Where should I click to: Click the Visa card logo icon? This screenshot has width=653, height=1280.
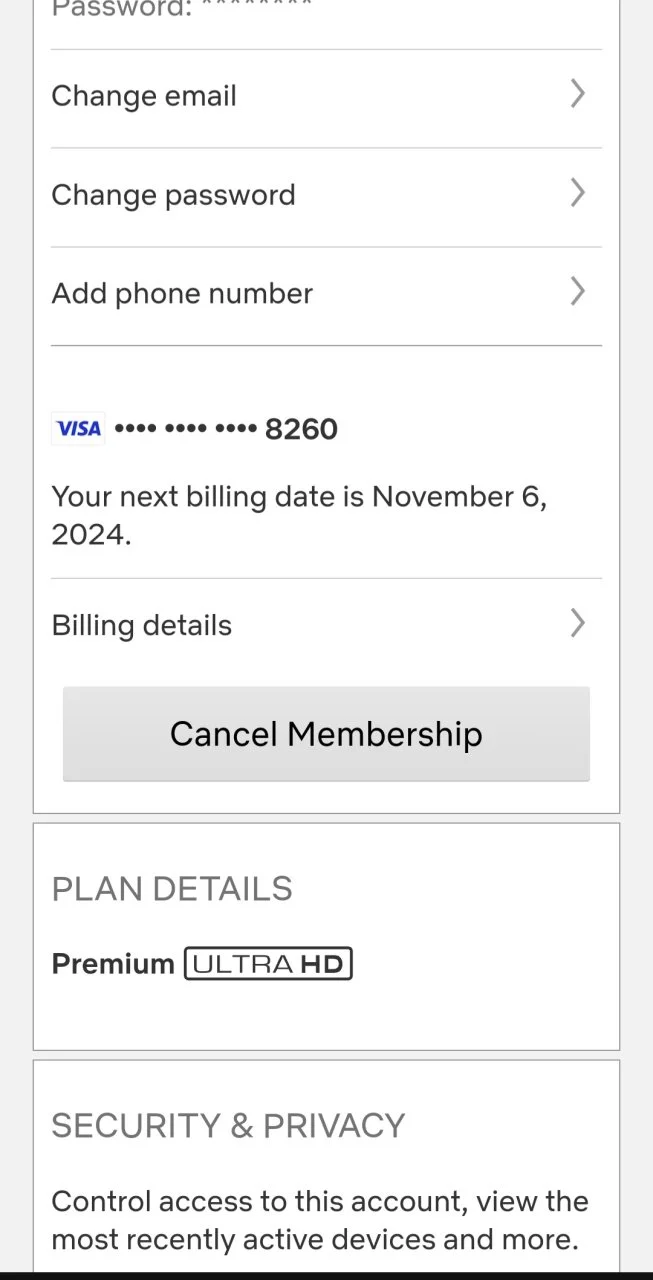tap(78, 429)
